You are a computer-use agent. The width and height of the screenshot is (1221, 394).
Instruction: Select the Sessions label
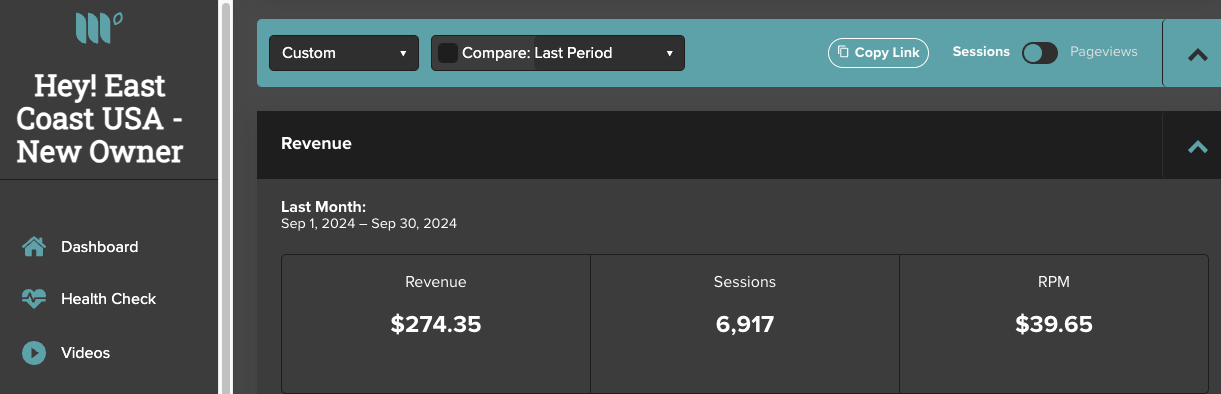tap(981, 51)
